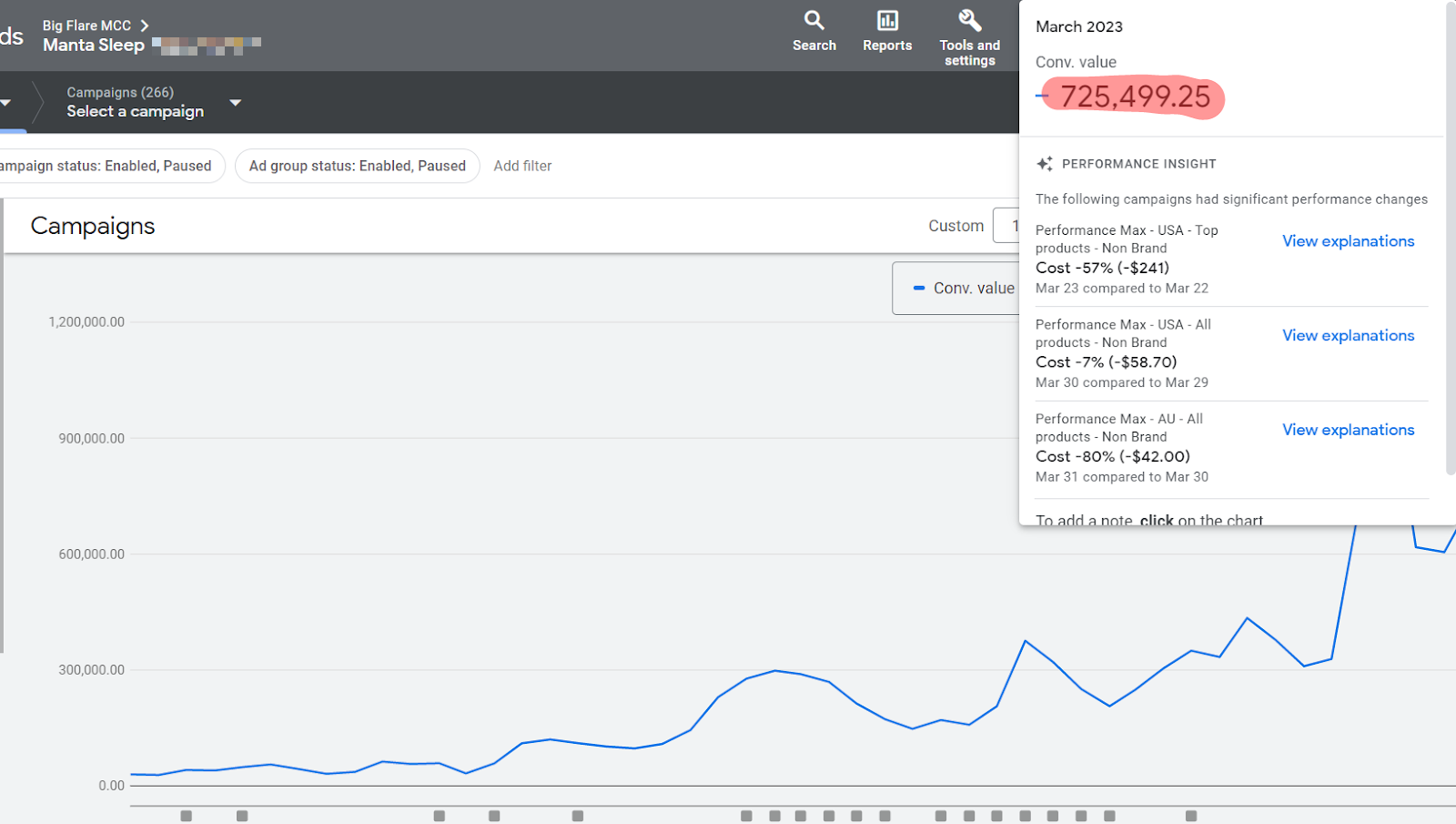Click the Manta Sleep account name
The height and width of the screenshot is (824, 1456).
(94, 45)
